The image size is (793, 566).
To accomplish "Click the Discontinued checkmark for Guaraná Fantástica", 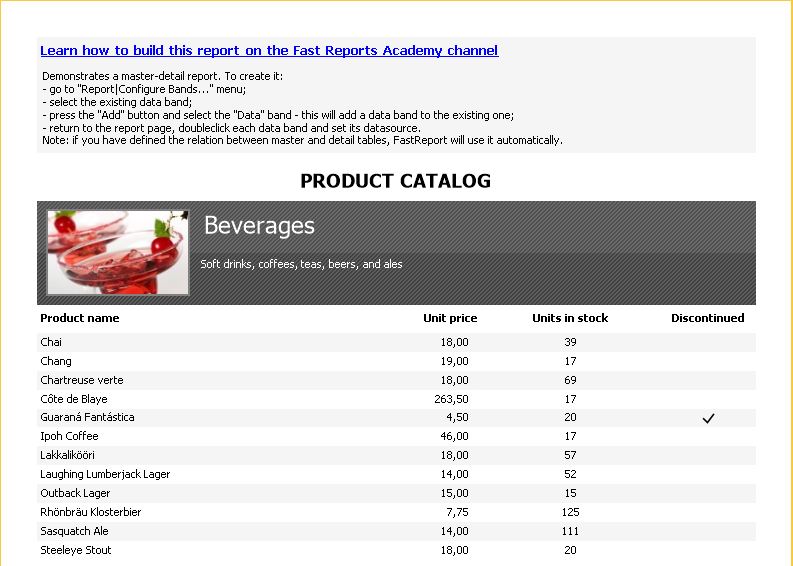I will point(708,418).
